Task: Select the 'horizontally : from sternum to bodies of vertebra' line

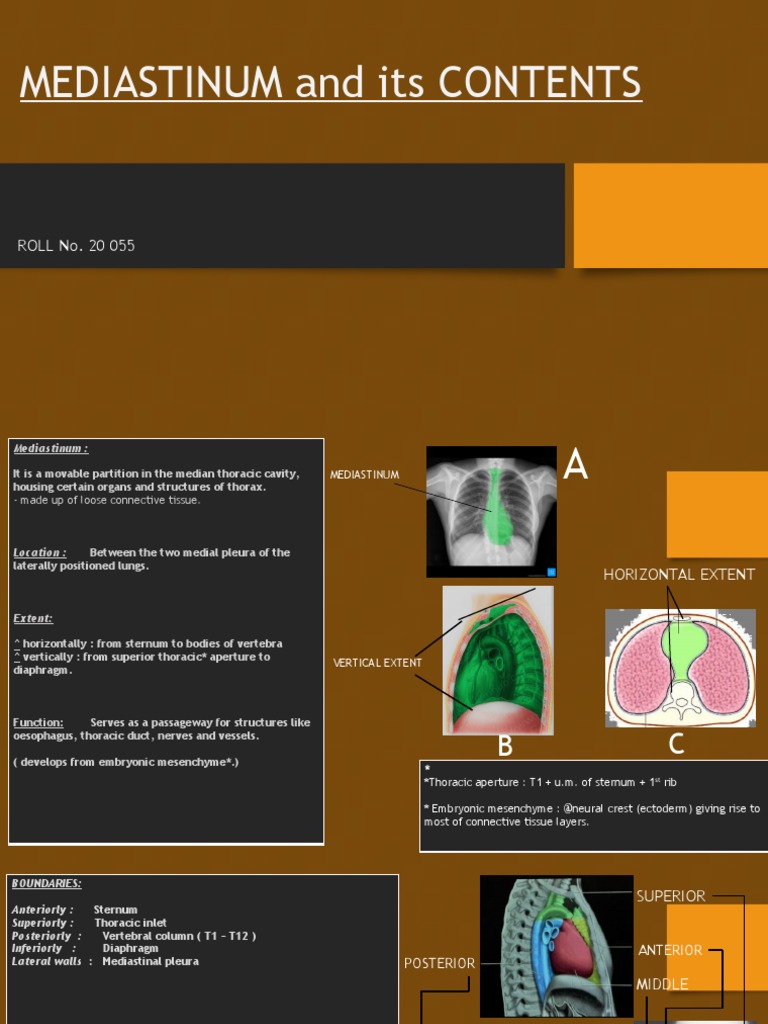Action: (x=148, y=643)
